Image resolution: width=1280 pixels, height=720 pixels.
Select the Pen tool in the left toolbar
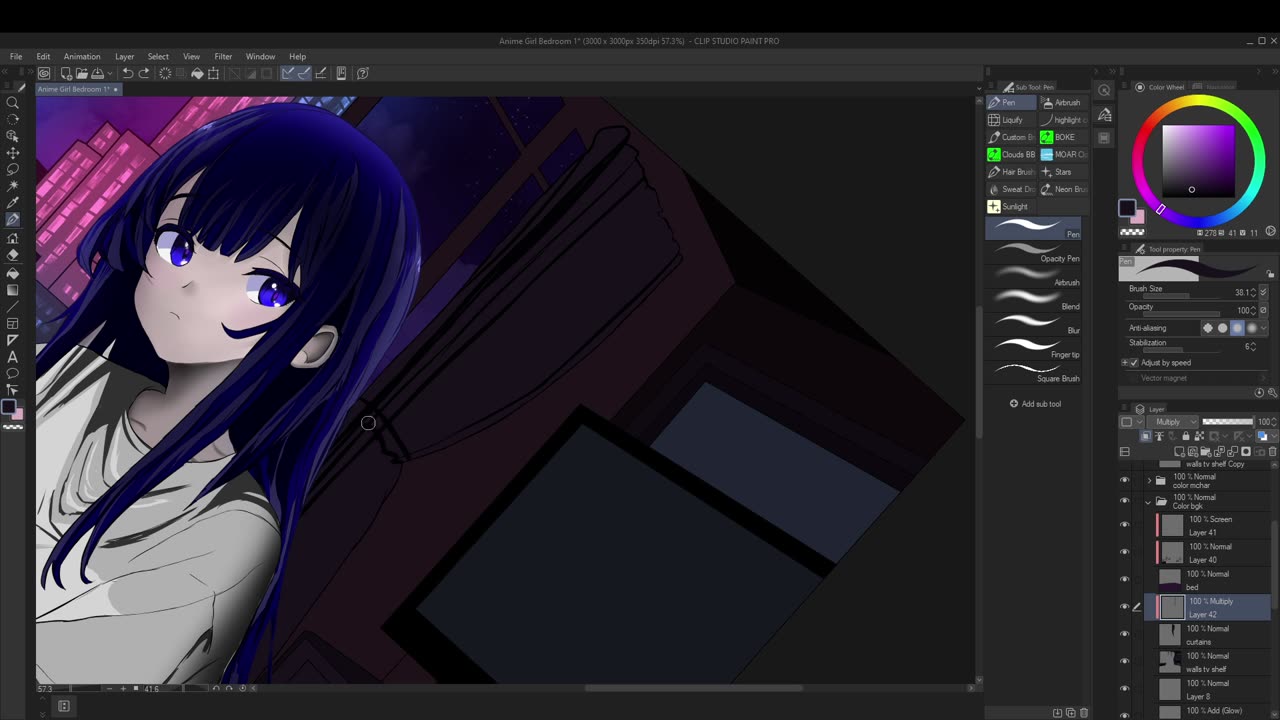pos(13,221)
